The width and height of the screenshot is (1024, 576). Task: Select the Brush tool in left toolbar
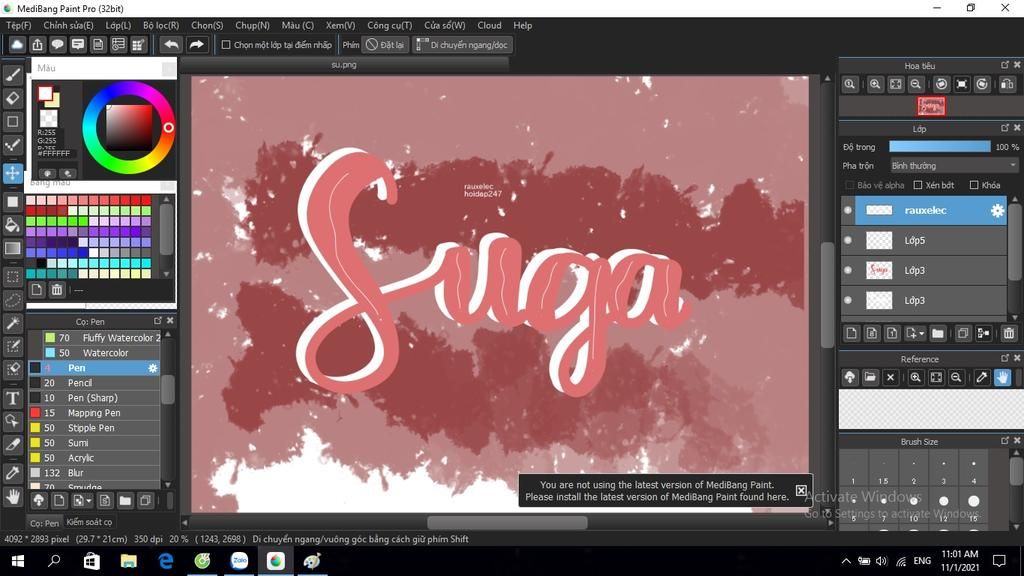pos(12,74)
